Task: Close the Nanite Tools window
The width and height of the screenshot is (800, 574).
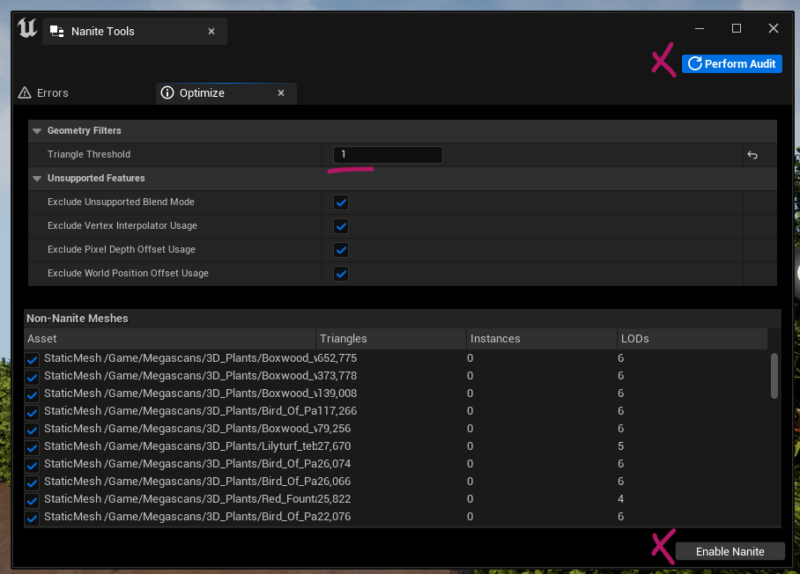Action: click(x=773, y=29)
